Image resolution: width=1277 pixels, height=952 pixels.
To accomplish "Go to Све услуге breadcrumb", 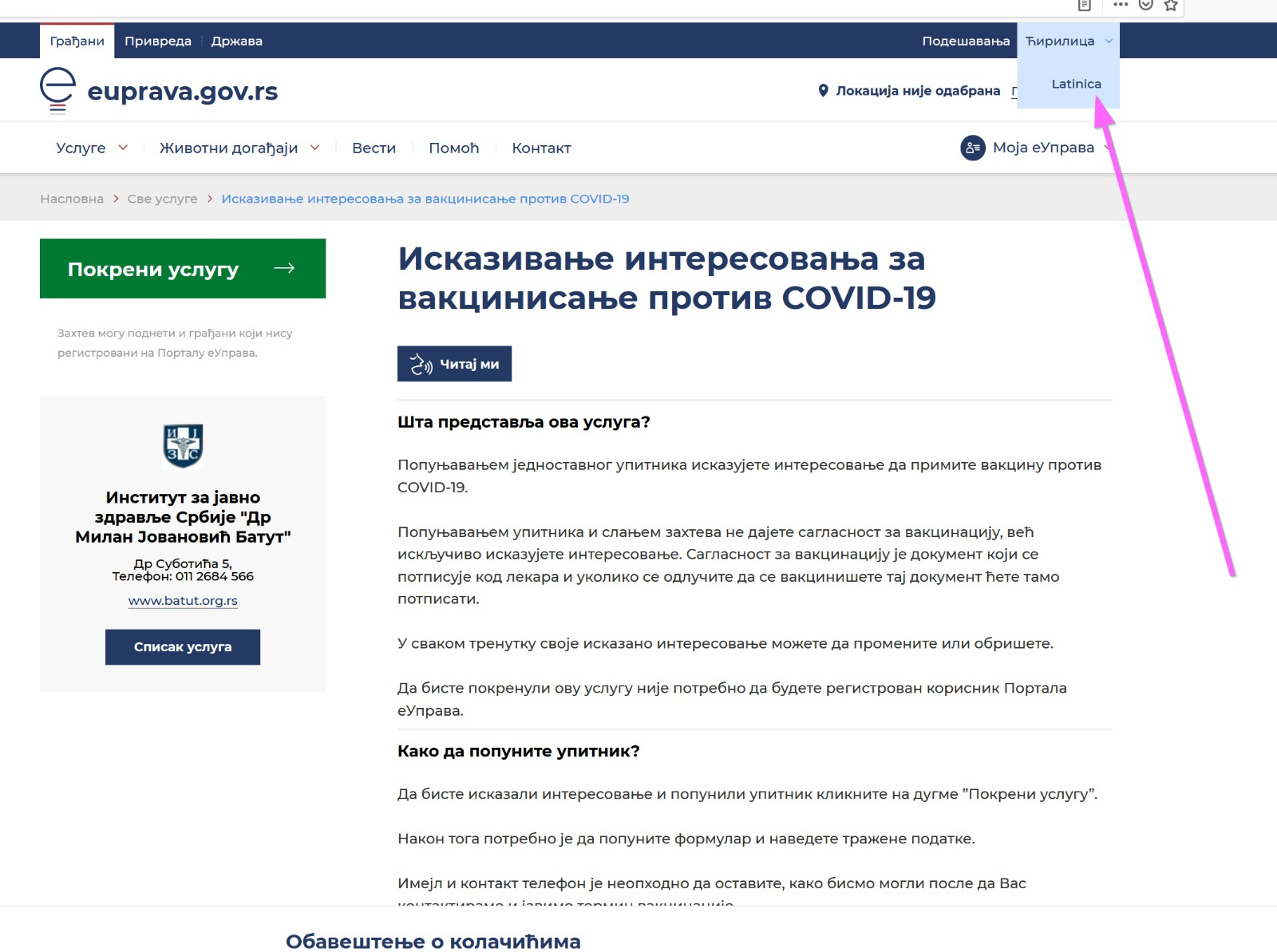I will (x=162, y=199).
